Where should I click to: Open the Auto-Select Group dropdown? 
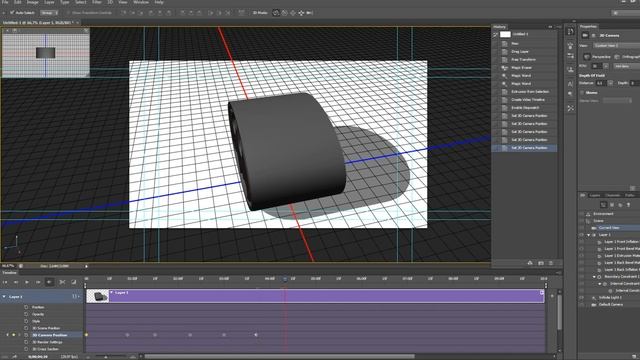click(x=49, y=13)
